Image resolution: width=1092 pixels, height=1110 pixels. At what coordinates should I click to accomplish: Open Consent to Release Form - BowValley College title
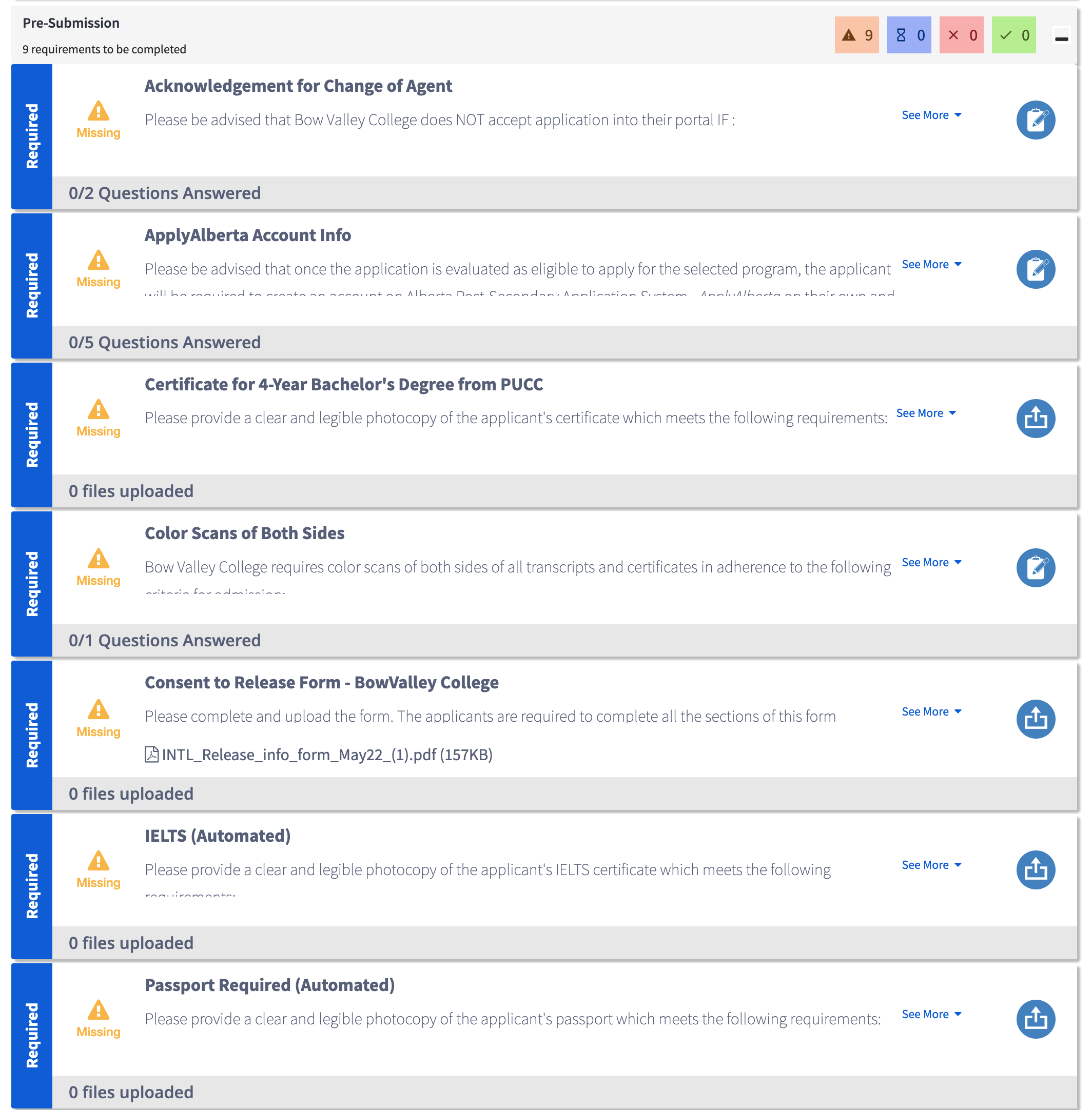click(x=321, y=682)
